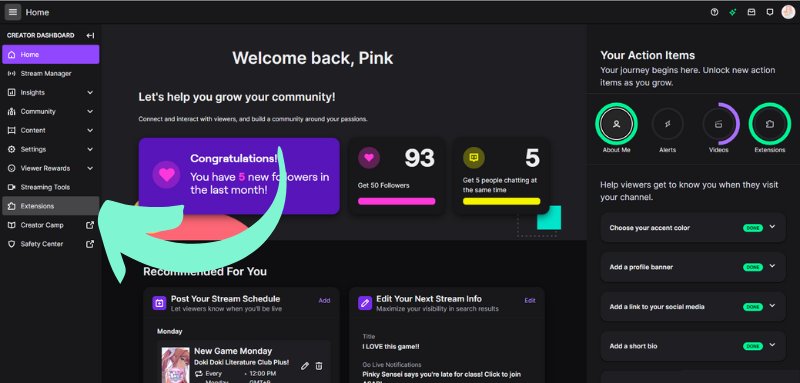Click DONE badge for profile banner
The height and width of the screenshot is (383, 800).
[753, 267]
